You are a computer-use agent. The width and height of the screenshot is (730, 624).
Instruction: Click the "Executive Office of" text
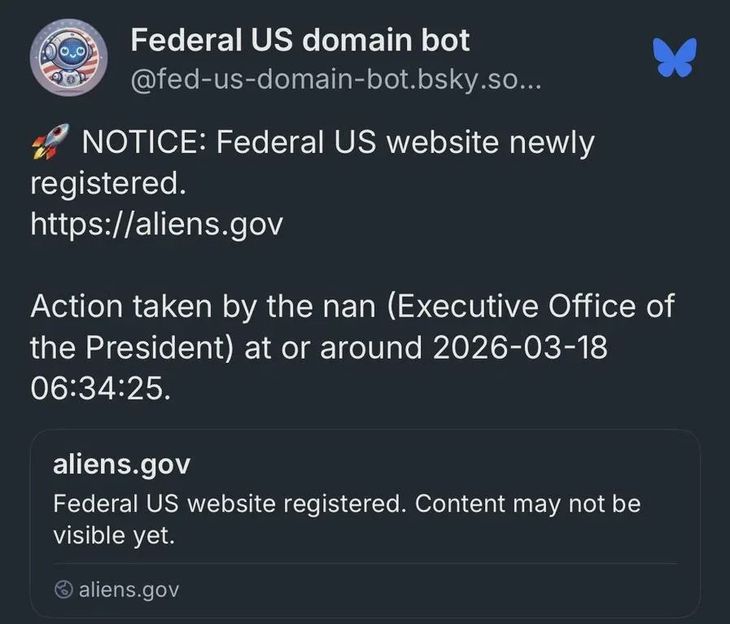coord(532,306)
